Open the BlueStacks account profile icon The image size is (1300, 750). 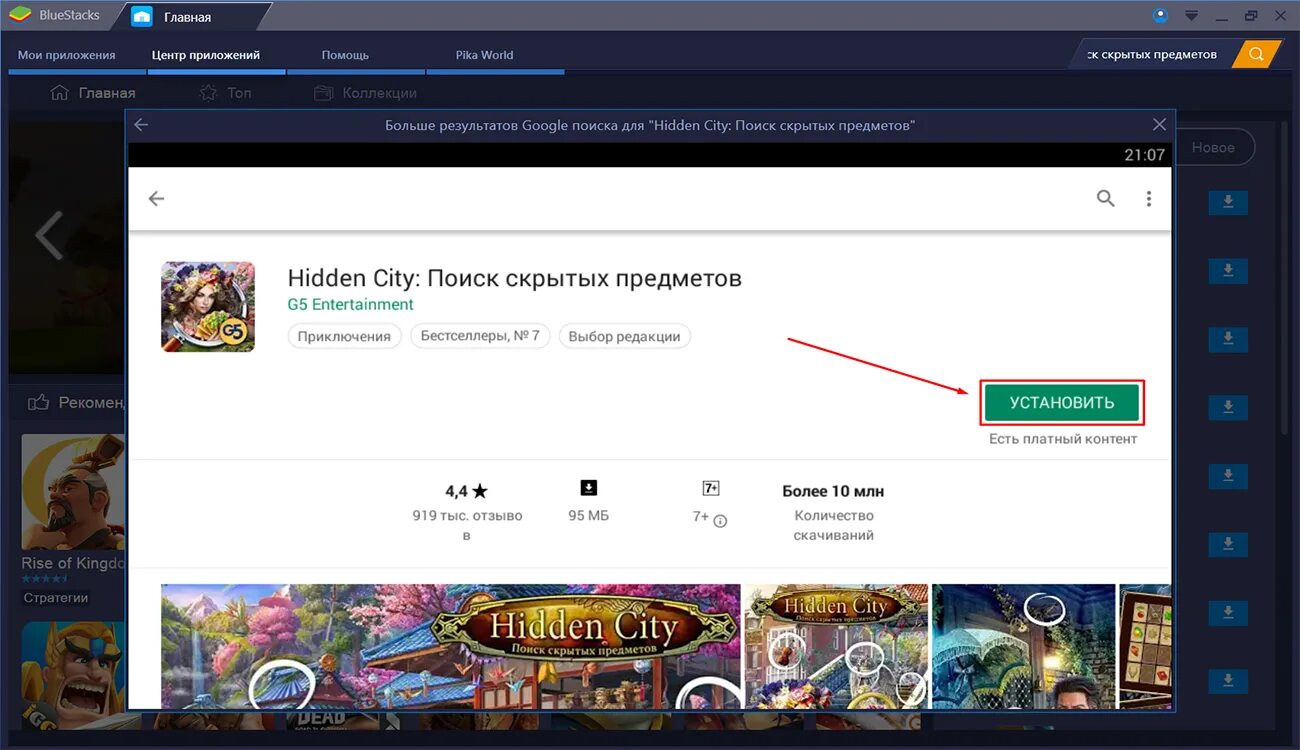1160,16
